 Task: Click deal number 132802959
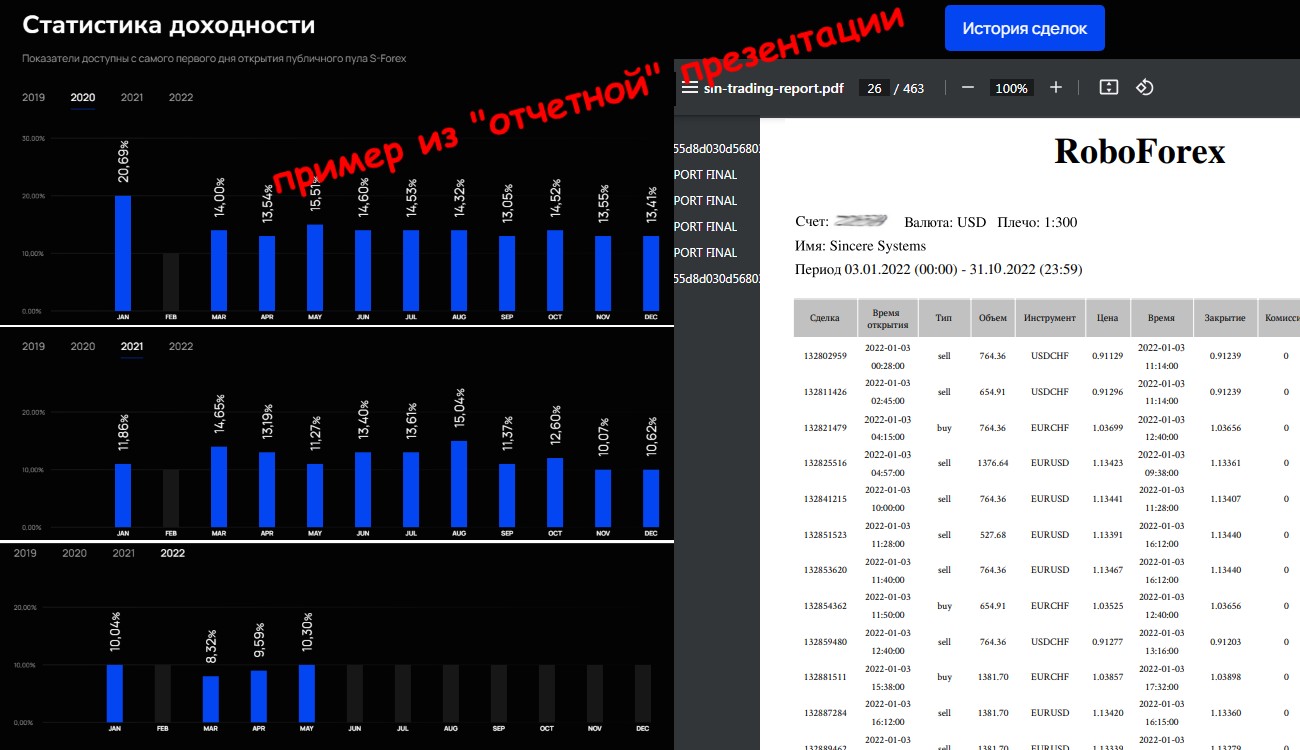tap(825, 356)
